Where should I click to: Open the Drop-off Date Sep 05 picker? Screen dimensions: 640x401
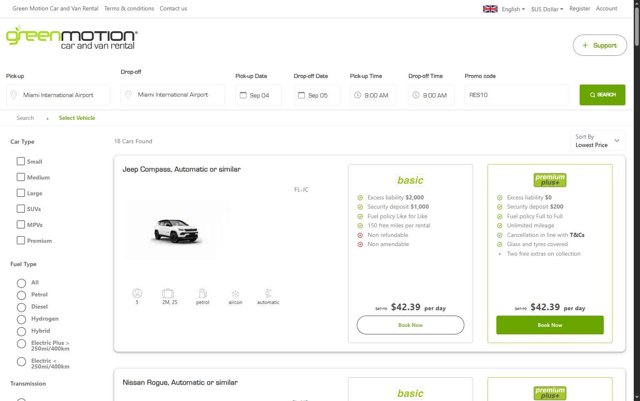click(317, 95)
